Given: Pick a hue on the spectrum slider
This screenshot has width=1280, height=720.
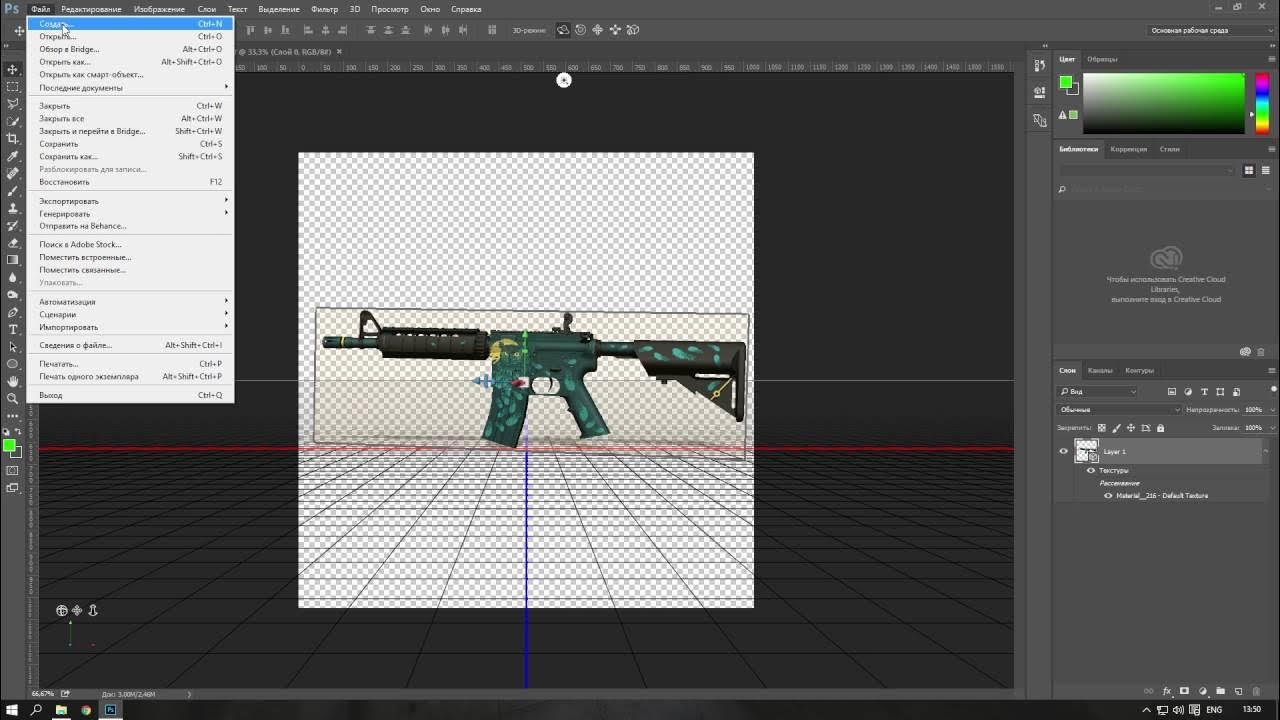Looking at the screenshot, I should click(1263, 103).
